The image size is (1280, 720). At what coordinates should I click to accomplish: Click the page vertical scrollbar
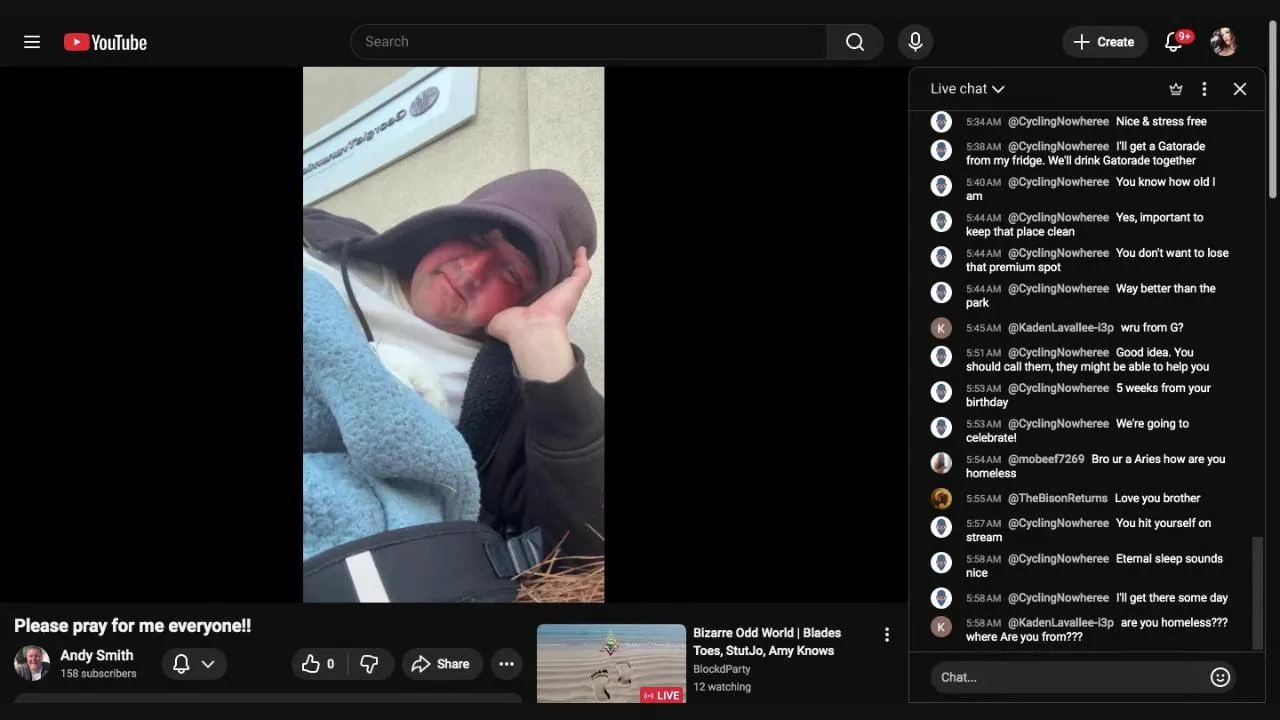coord(1273,108)
